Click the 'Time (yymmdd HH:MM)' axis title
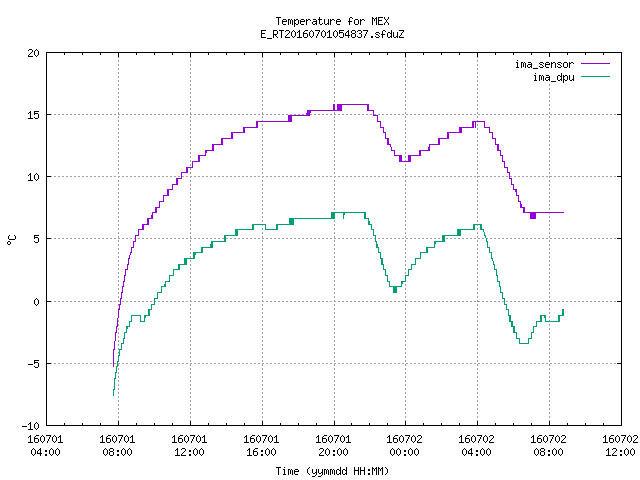This screenshot has width=640, height=480. (332, 471)
